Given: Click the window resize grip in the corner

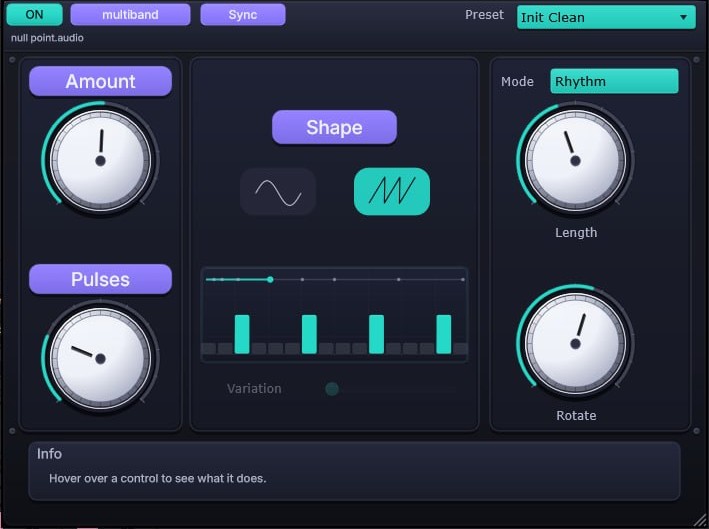Looking at the screenshot, I should (x=700, y=520).
